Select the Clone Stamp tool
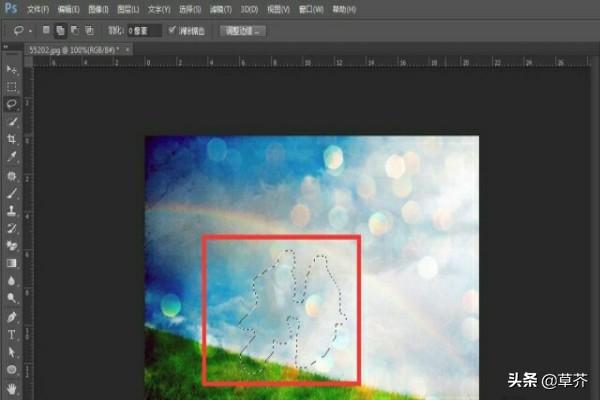Screen dimensions: 600x400 [12, 211]
